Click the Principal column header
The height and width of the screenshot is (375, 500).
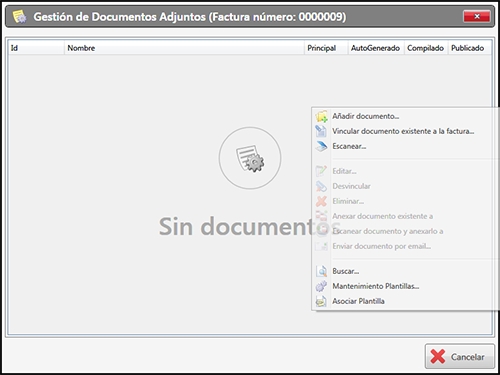326,48
